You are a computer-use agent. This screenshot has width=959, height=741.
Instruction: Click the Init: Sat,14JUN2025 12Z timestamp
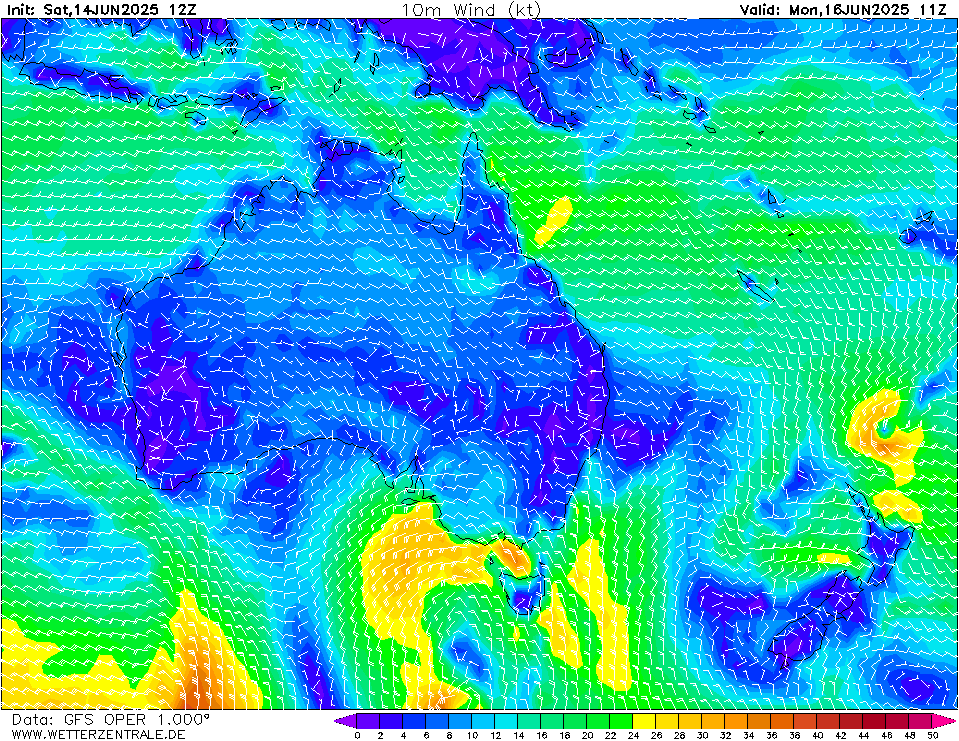coord(102,10)
